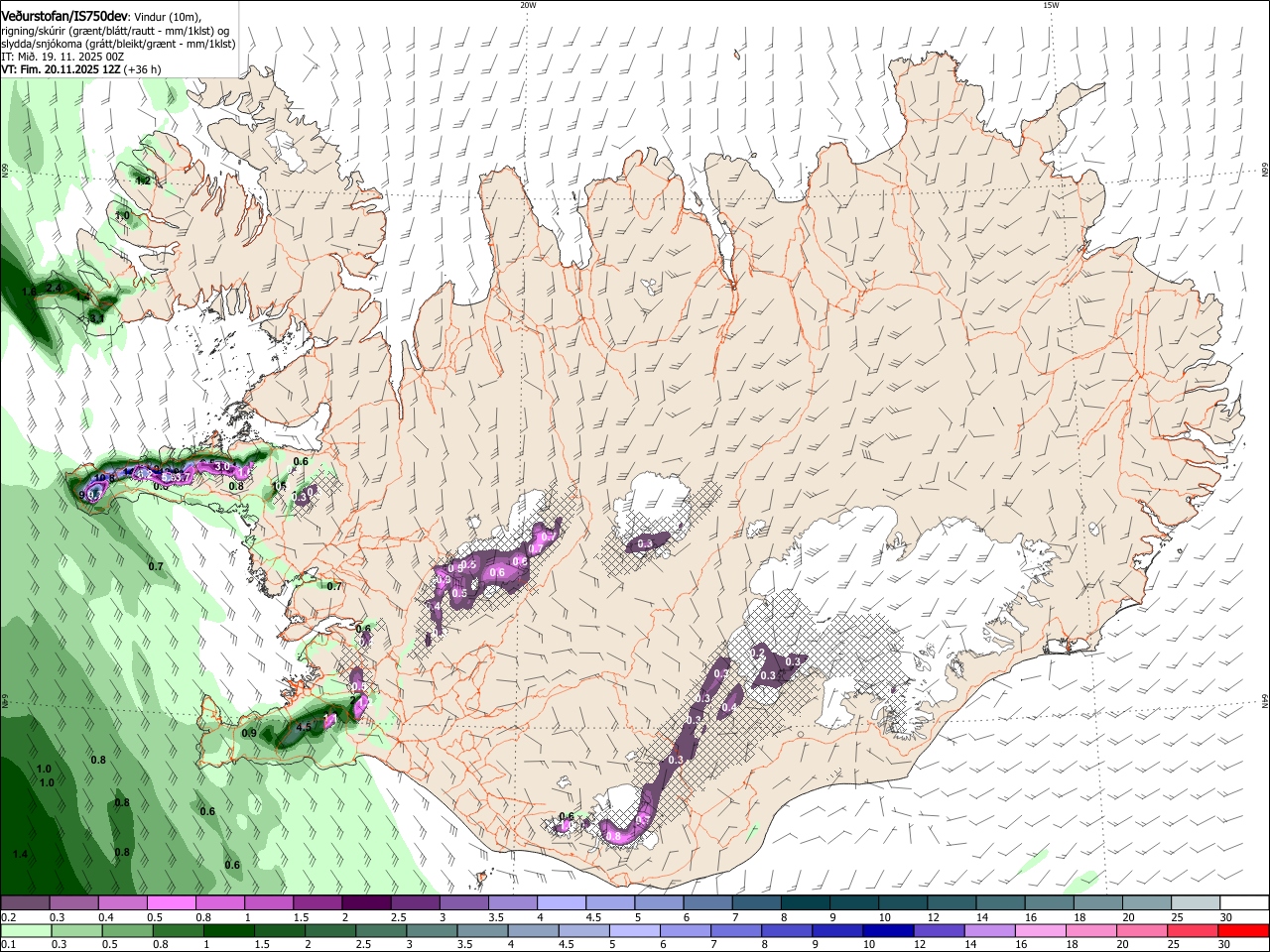Click the upper legend swatch between 3 and 3.5

coord(463,903)
